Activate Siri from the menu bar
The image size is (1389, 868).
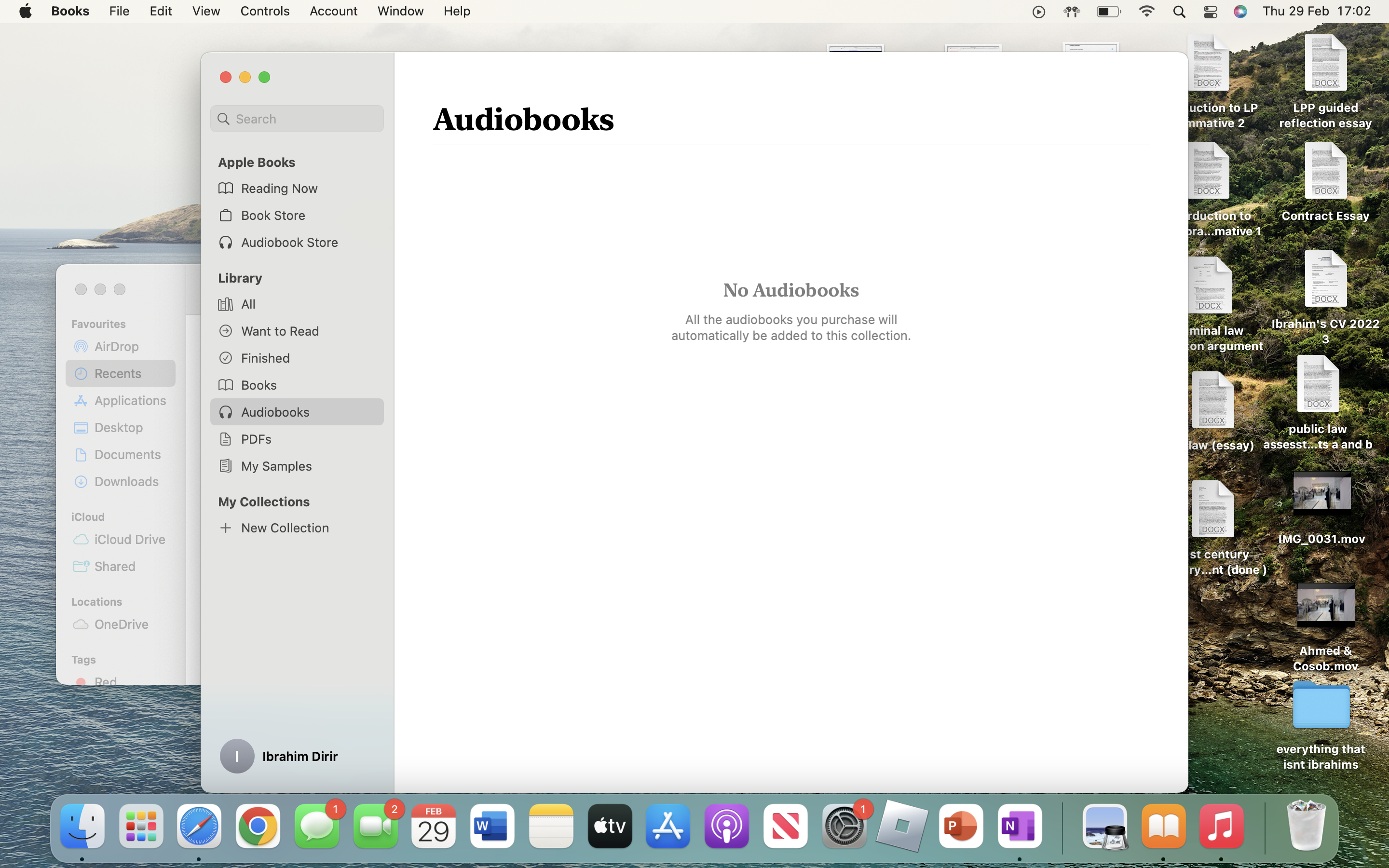coord(1240,12)
